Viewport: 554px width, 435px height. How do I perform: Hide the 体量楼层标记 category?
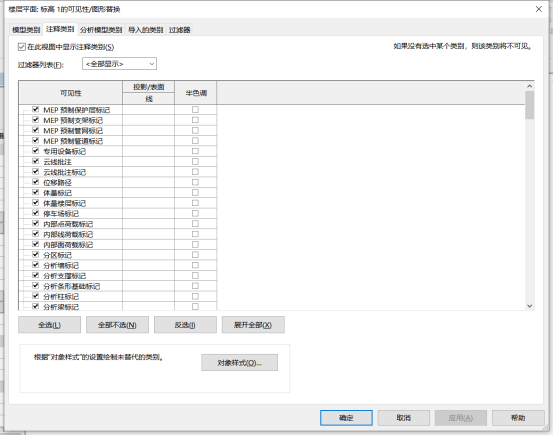point(35,202)
